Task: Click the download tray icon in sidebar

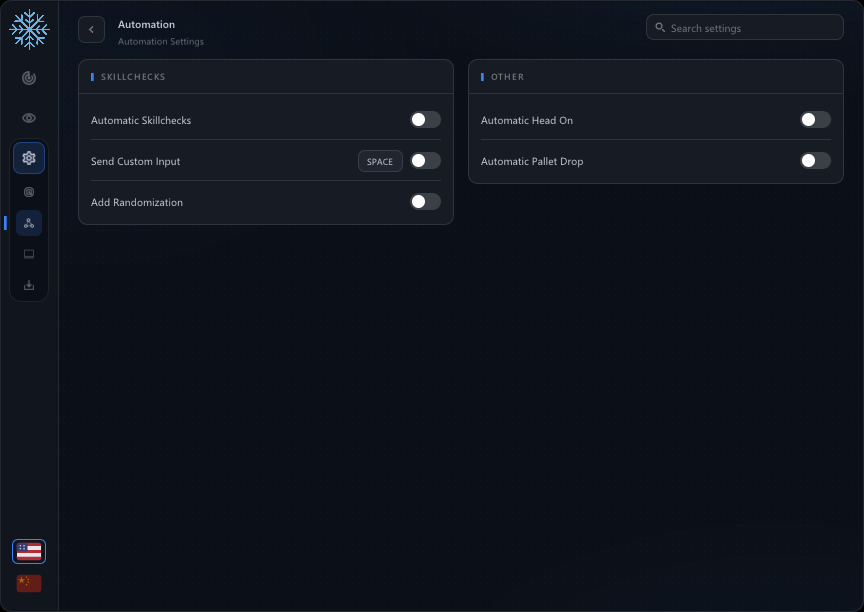Action: (29, 285)
